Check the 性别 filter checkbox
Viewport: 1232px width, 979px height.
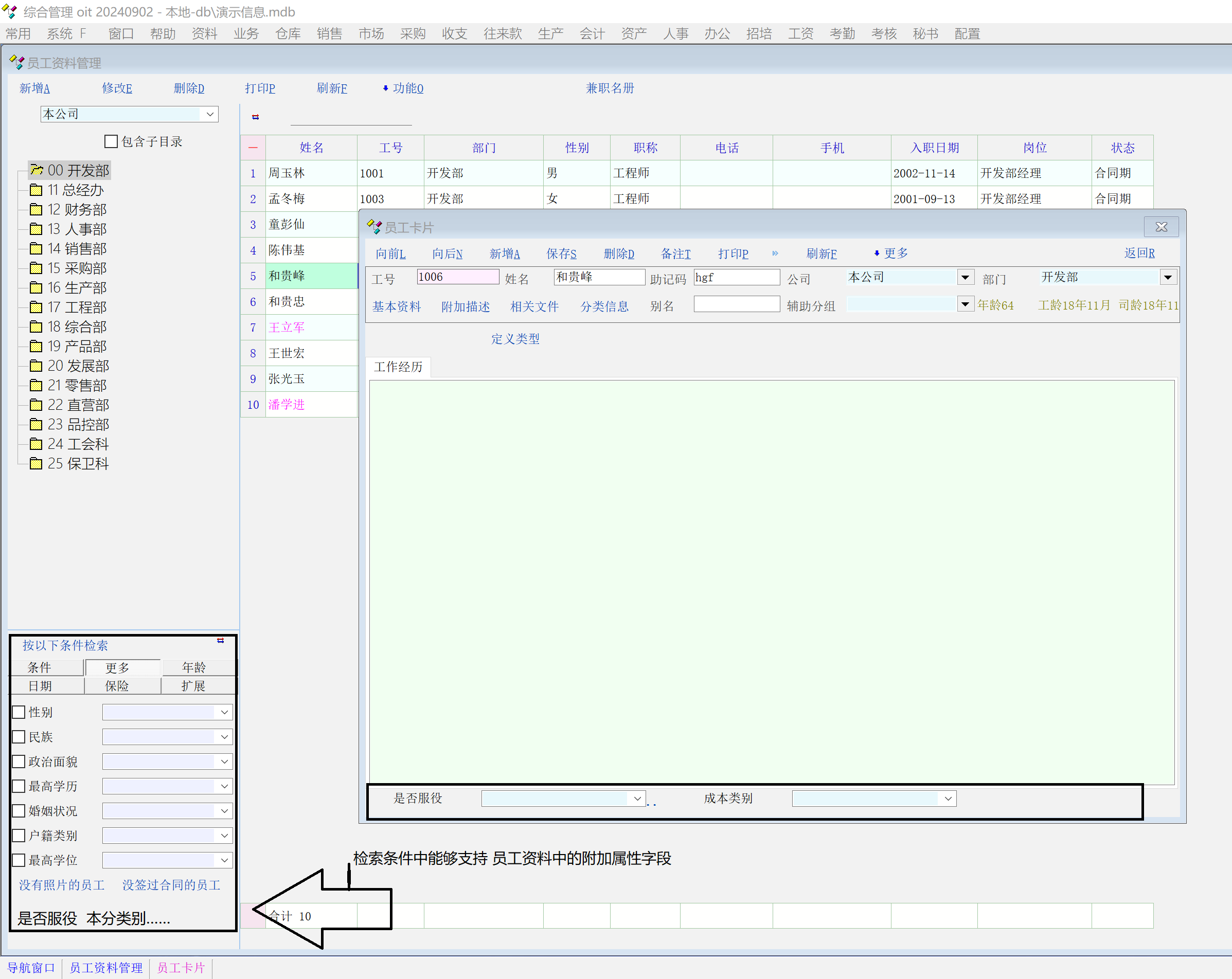(19, 712)
